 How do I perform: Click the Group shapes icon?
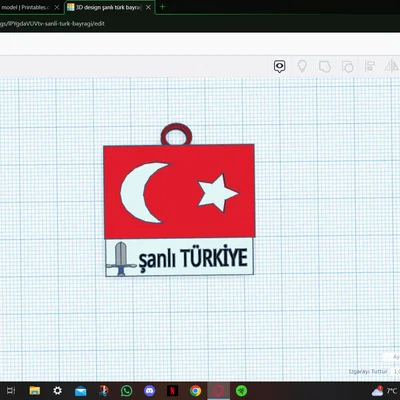point(325,67)
